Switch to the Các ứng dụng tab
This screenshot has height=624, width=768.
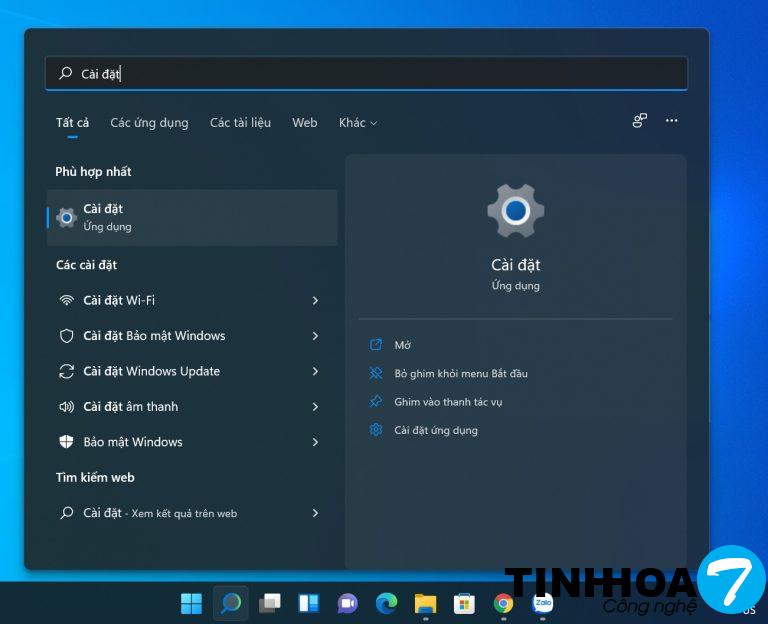[x=149, y=123]
